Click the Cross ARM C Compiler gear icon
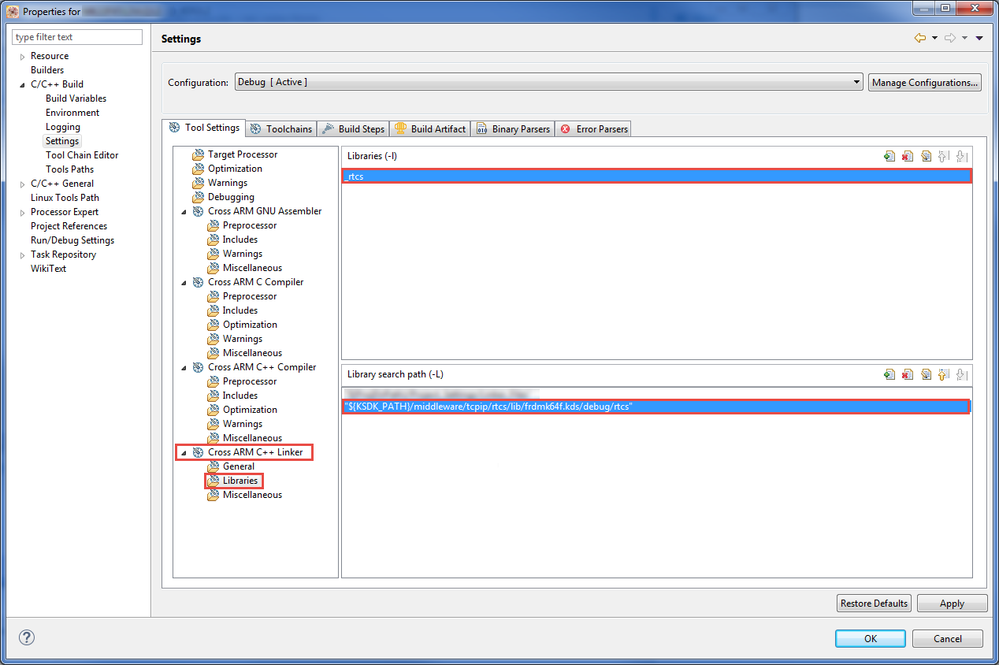This screenshot has width=999, height=665. tap(198, 282)
